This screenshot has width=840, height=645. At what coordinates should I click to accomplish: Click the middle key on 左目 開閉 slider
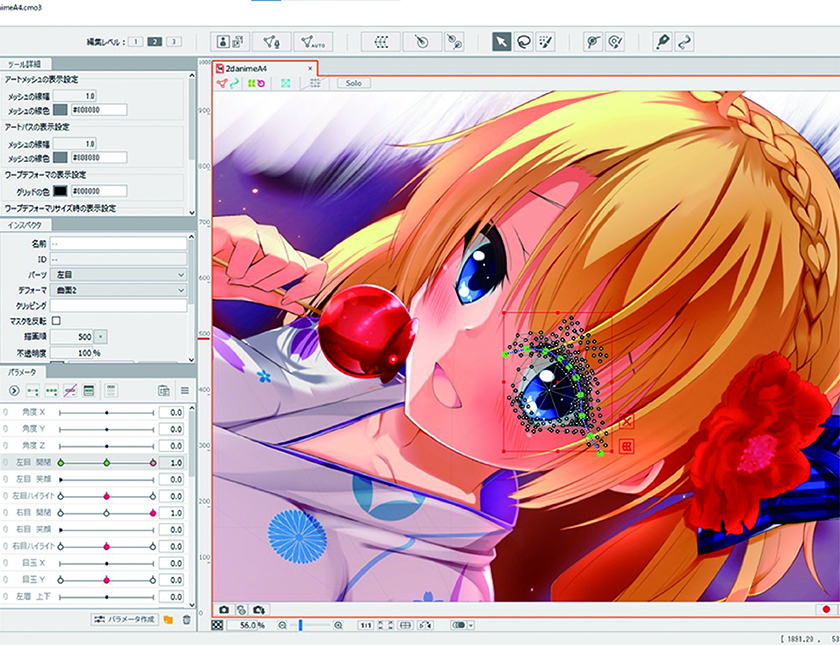point(107,462)
